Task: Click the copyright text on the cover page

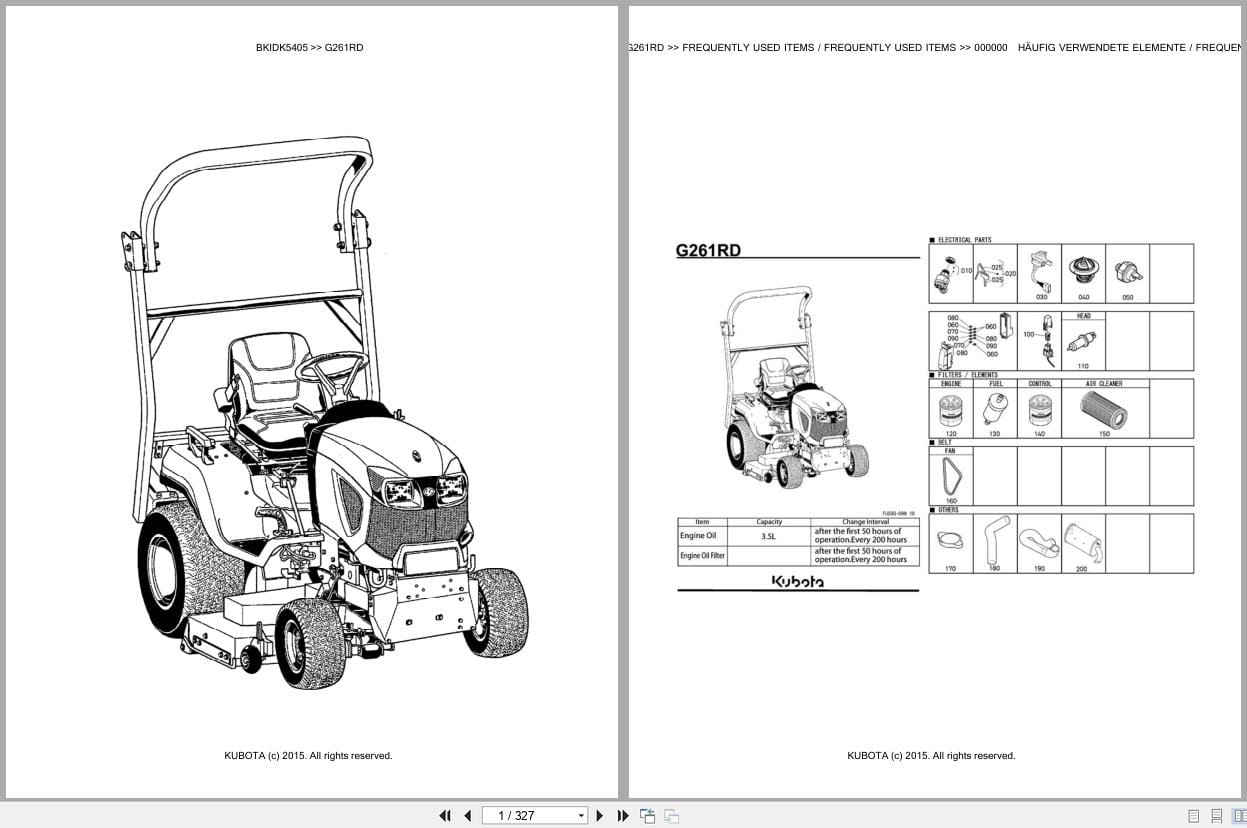Action: click(x=308, y=756)
